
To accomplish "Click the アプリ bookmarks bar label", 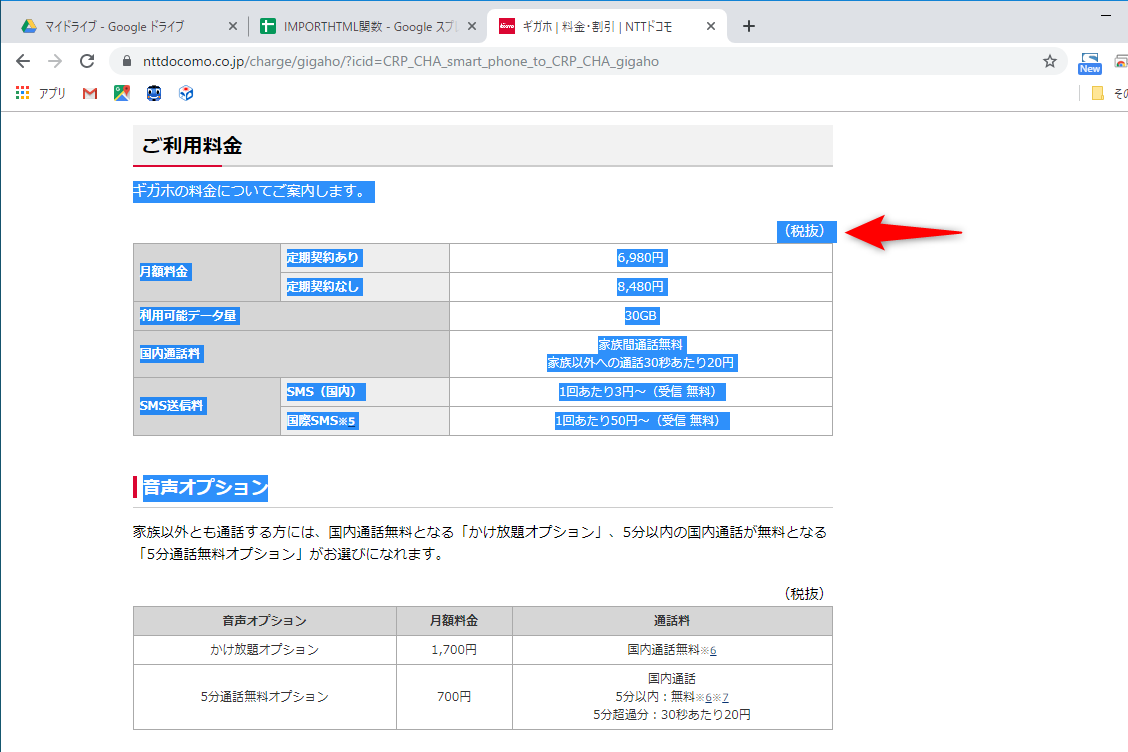I will (52, 93).
